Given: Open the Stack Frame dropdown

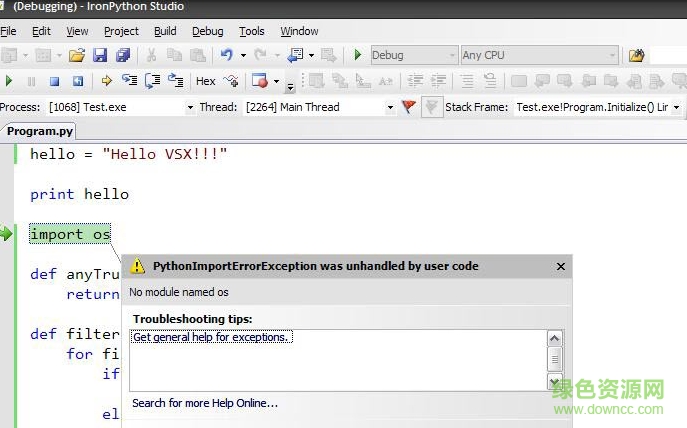Looking at the screenshot, I should pyautogui.click(x=598, y=107).
